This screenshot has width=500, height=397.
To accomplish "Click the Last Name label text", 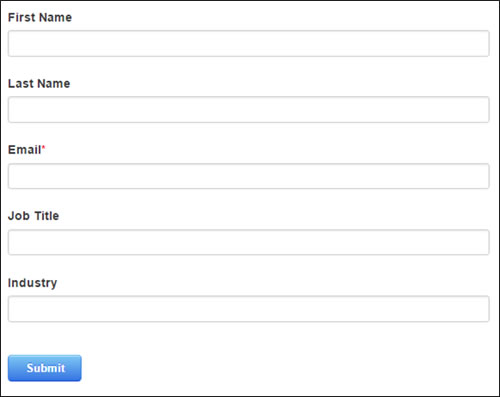I will (x=39, y=83).
